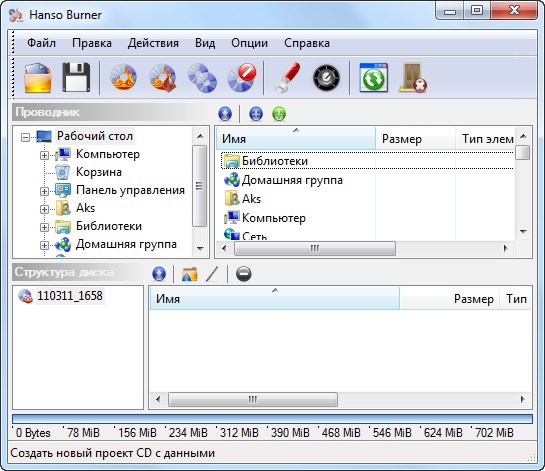Remove item with the black minus icon
Viewport: 545px width, 471px height.
(x=243, y=274)
